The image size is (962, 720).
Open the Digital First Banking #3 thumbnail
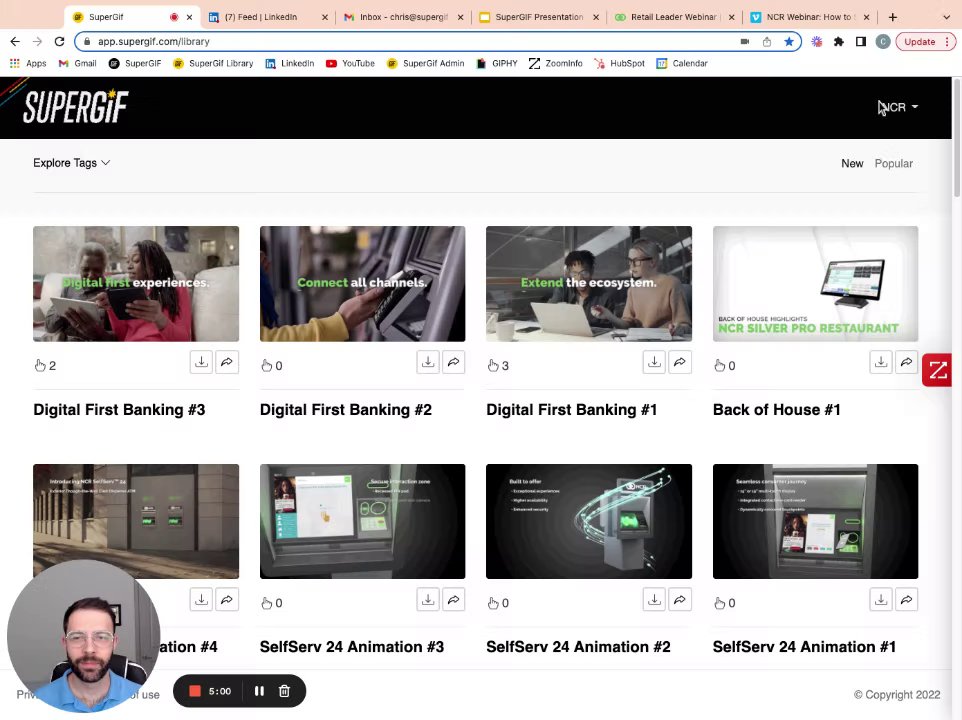click(x=136, y=284)
